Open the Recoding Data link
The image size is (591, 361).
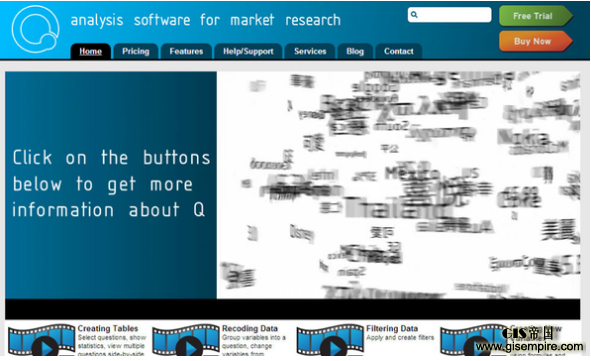pos(250,328)
